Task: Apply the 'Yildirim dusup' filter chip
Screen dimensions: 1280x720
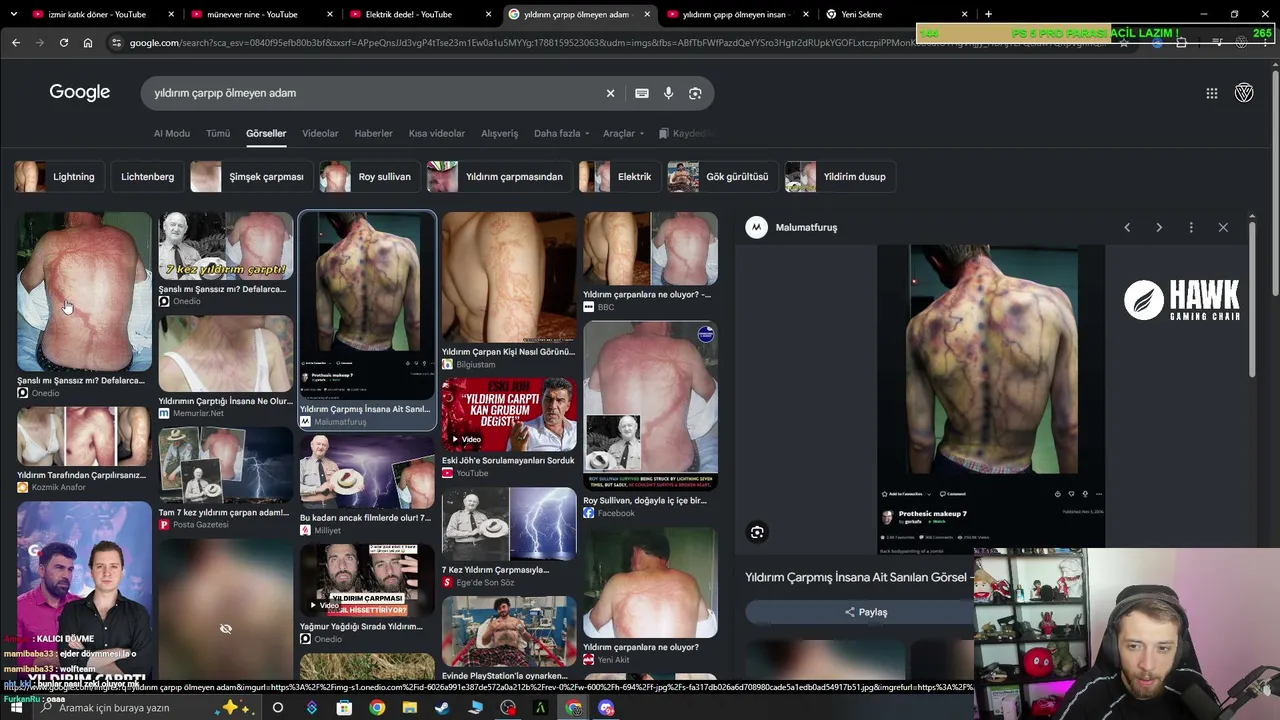Action: 840,177
